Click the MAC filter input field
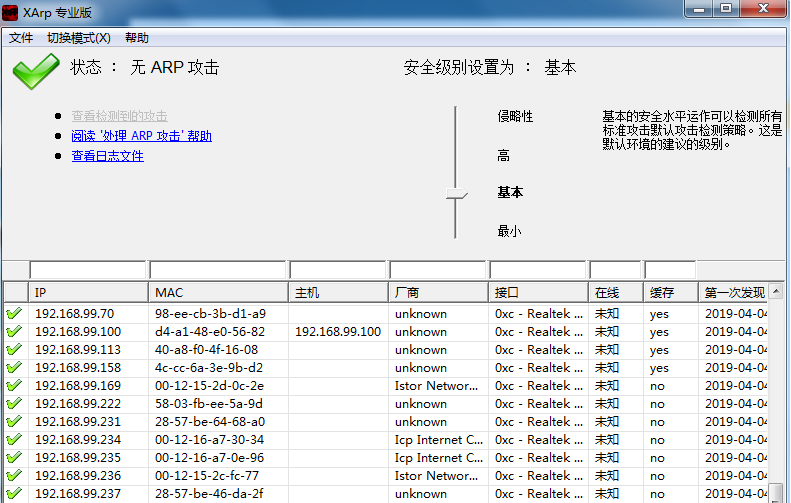This screenshot has width=791, height=503. pyautogui.click(x=218, y=270)
